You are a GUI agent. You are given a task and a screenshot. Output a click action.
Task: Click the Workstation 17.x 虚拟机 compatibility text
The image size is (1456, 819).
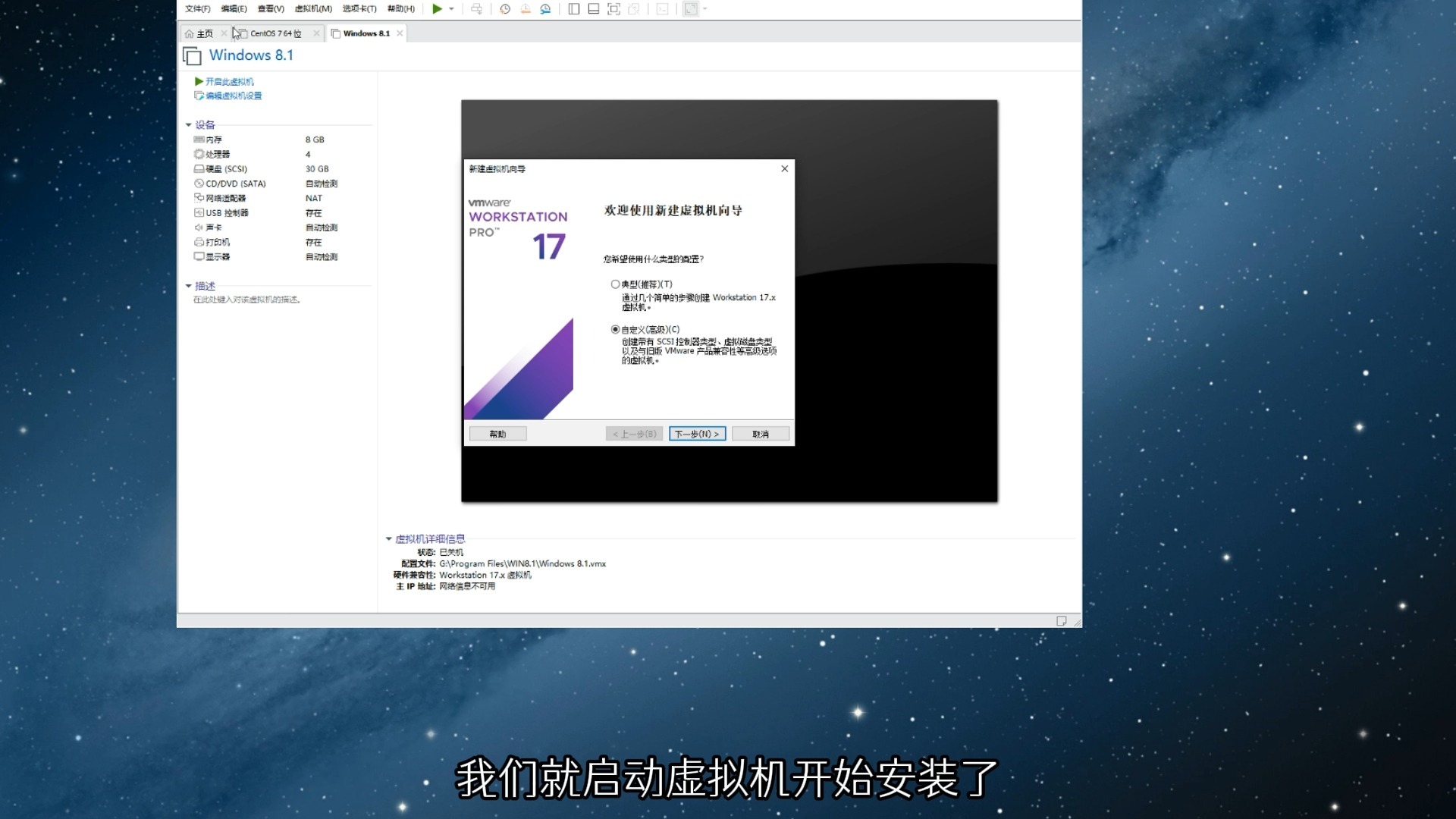(x=485, y=576)
